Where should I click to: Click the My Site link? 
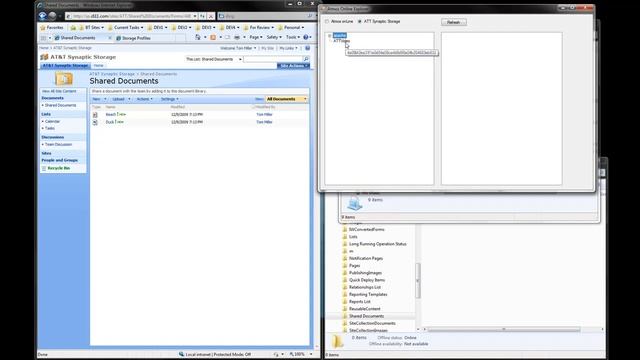pyautogui.click(x=267, y=48)
